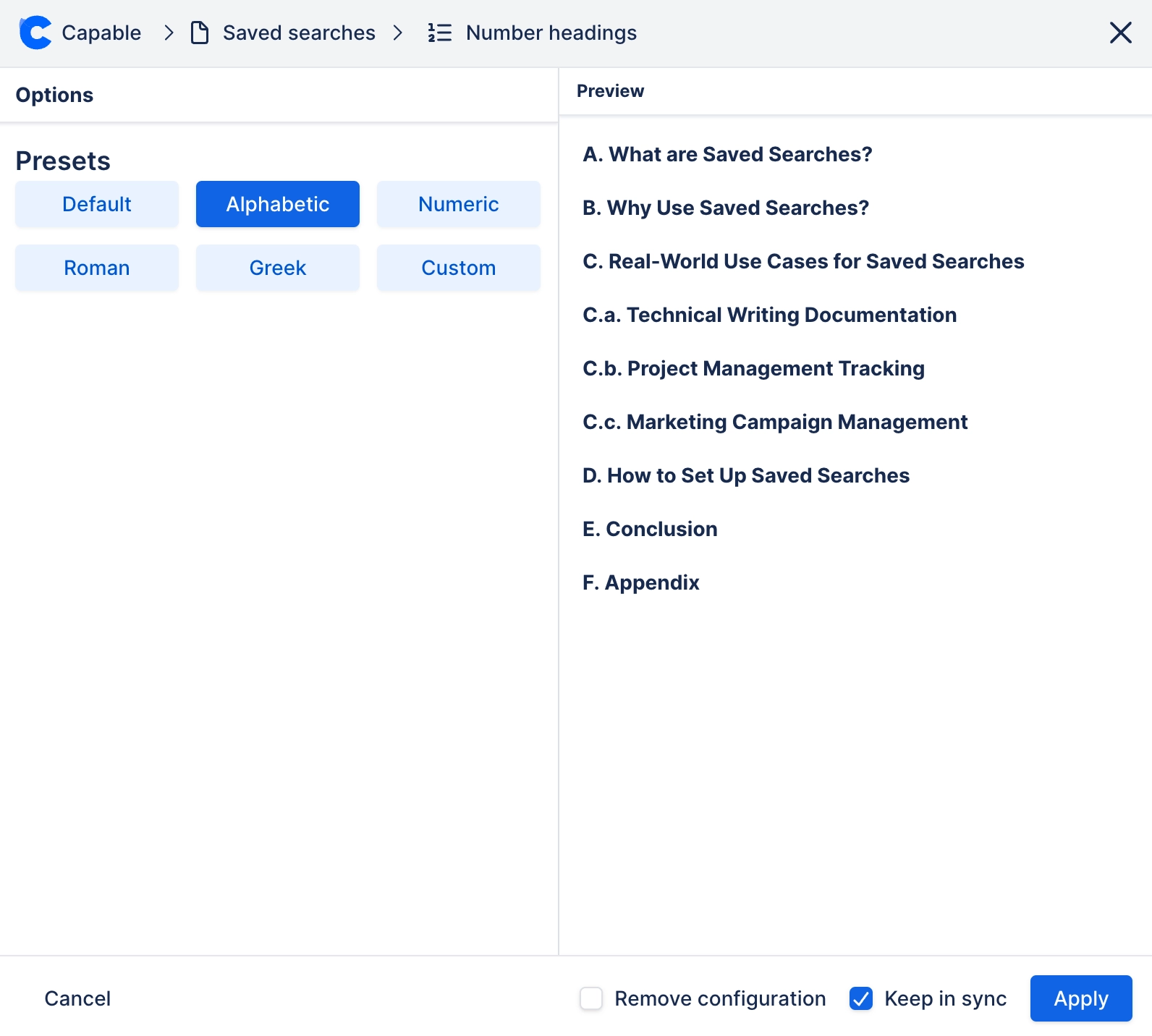Choose the Numeric numbering preset

click(x=459, y=204)
